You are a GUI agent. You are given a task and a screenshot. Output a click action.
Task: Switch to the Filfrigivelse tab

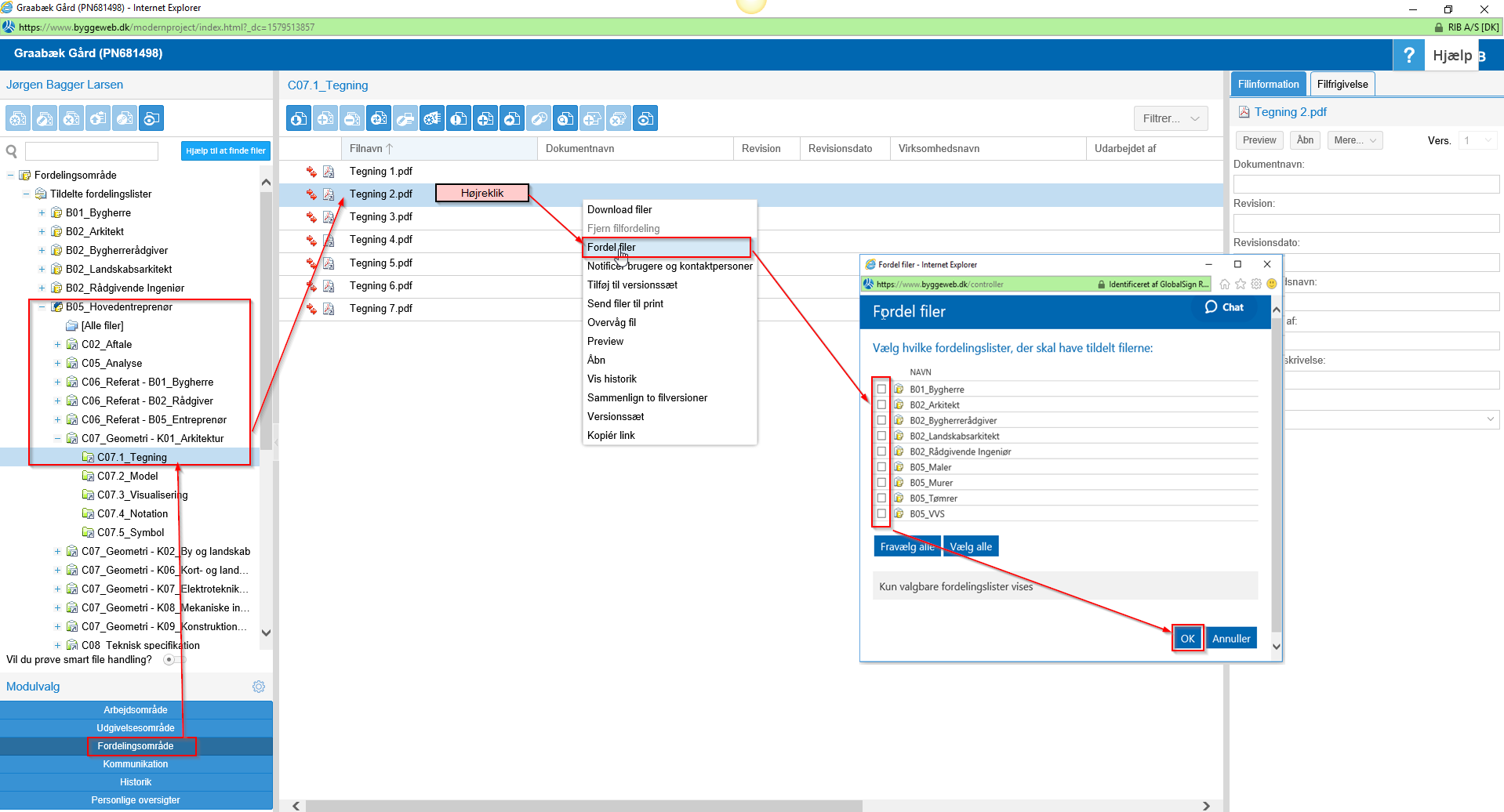coord(1342,85)
